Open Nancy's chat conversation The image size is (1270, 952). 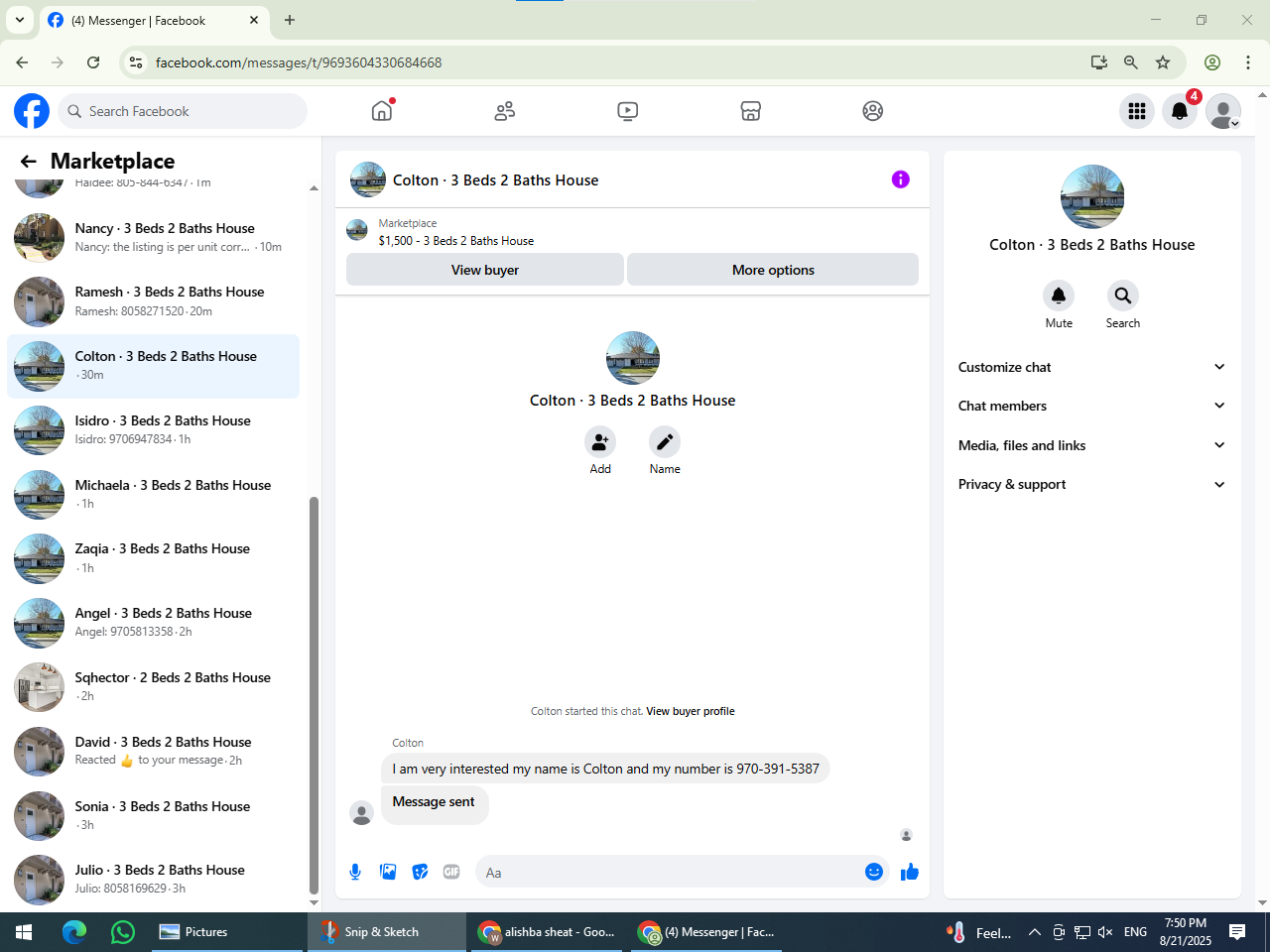(x=153, y=238)
